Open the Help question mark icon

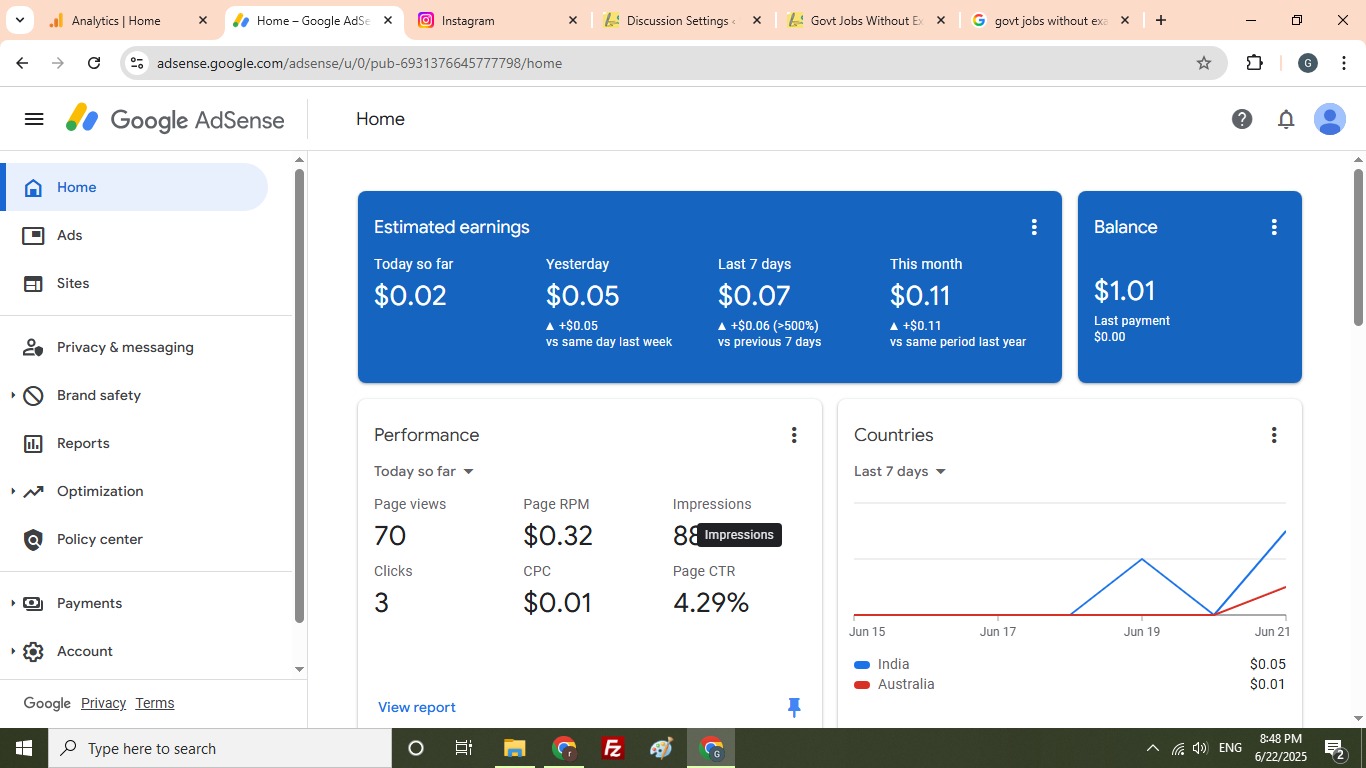pyautogui.click(x=1242, y=119)
